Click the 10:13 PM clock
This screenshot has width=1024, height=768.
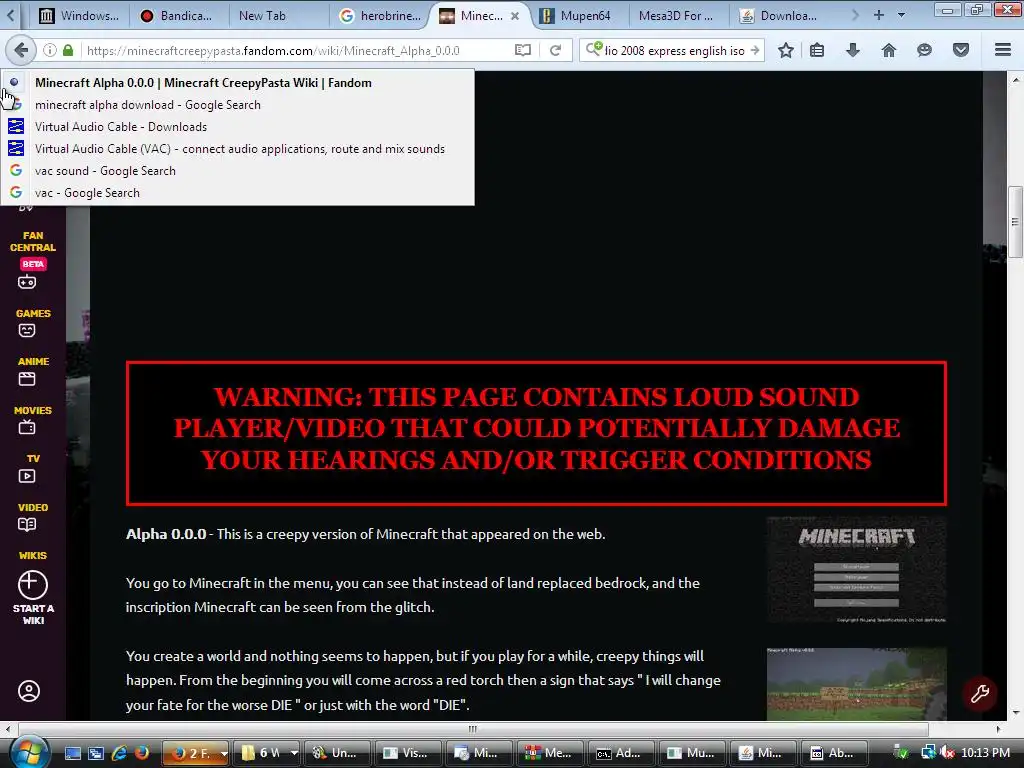[985, 753]
